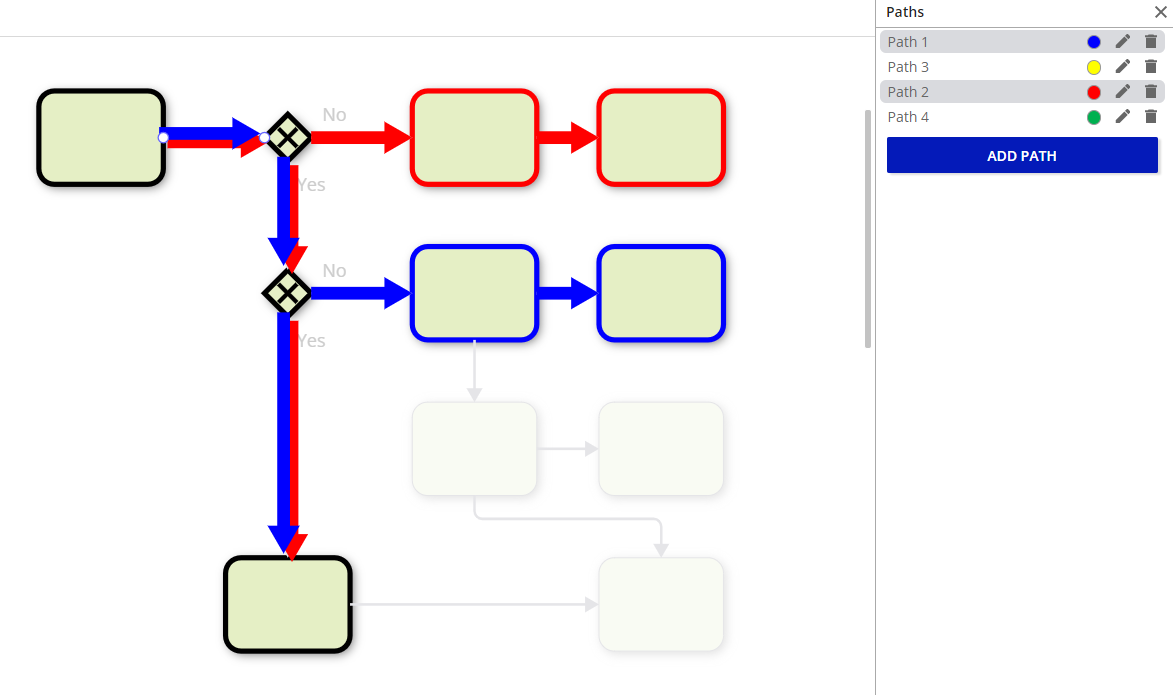This screenshot has width=1173, height=695.
Task: Click the pencil icon for Path 3
Action: tap(1123, 67)
